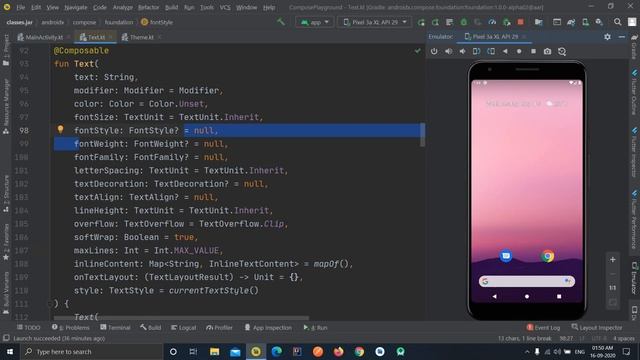Open the Navigate menu
This screenshot has width=640, height=360.
tap(76, 7)
